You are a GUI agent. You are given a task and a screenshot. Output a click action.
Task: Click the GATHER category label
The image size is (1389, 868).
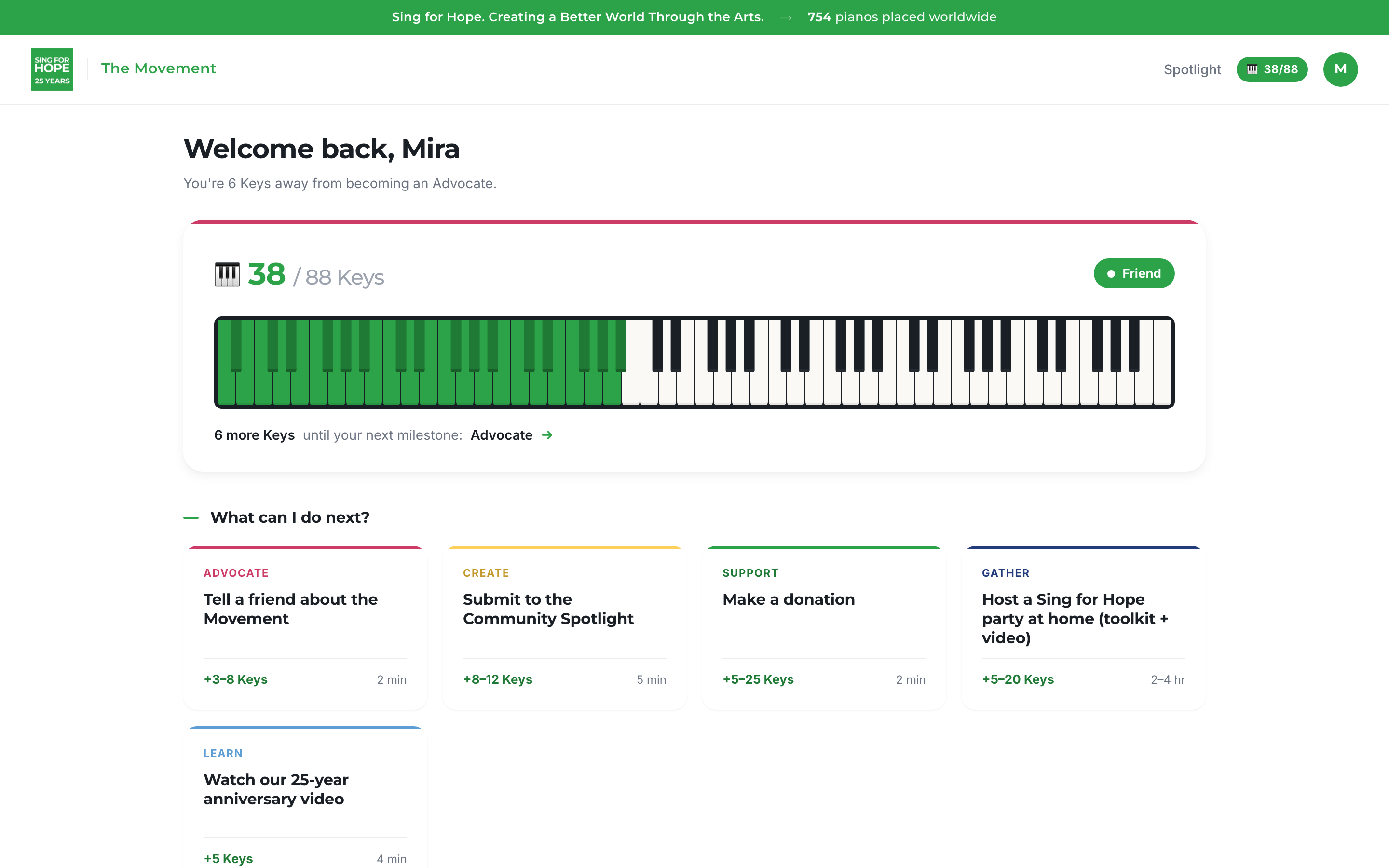tap(1006, 573)
